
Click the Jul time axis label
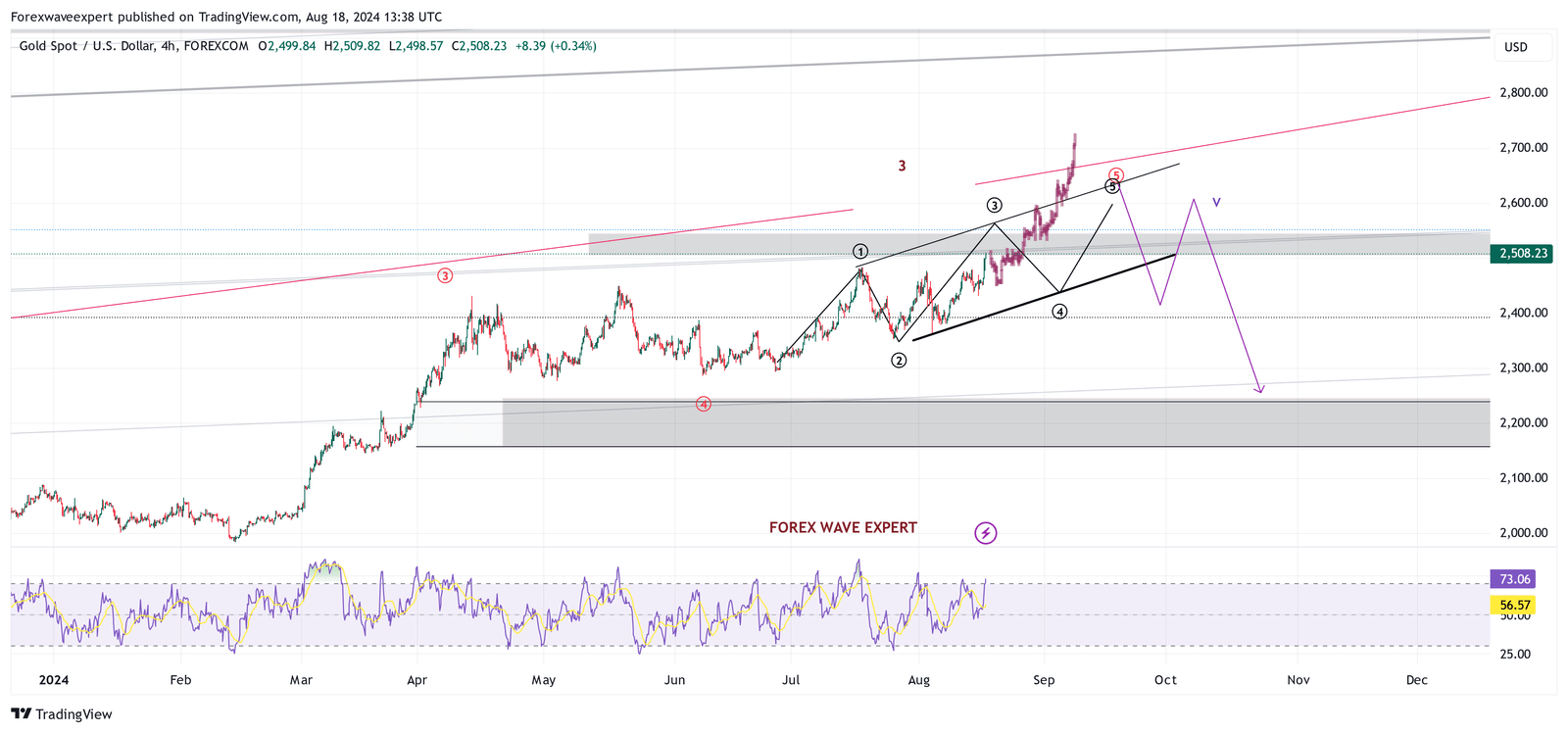click(x=791, y=680)
